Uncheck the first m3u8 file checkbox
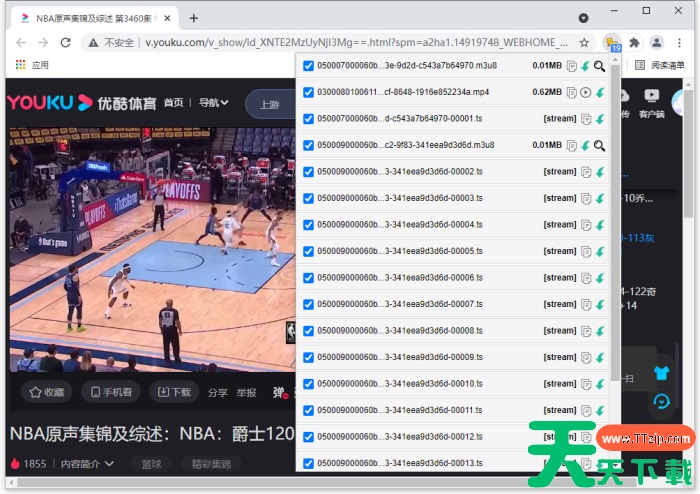This screenshot has width=700, height=494. coord(308,66)
